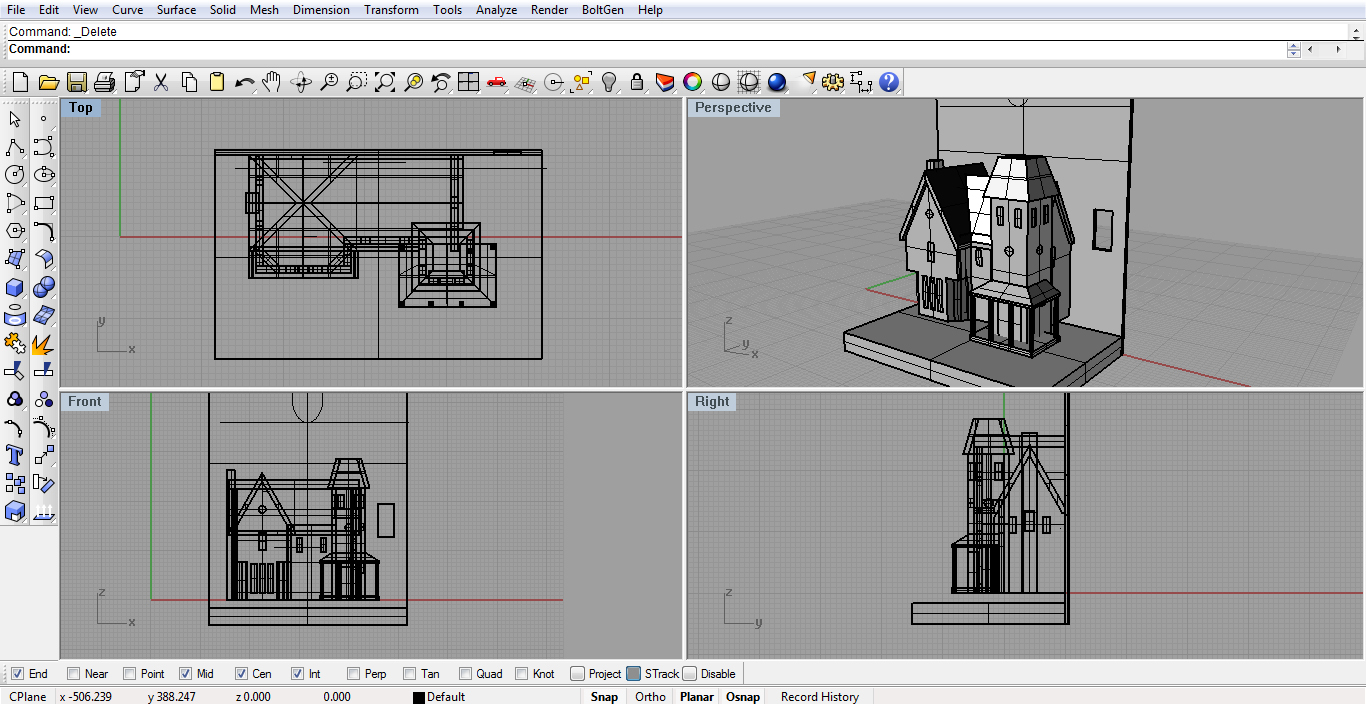Open the Perspective viewport title menu
1366x704 pixels.
click(733, 108)
